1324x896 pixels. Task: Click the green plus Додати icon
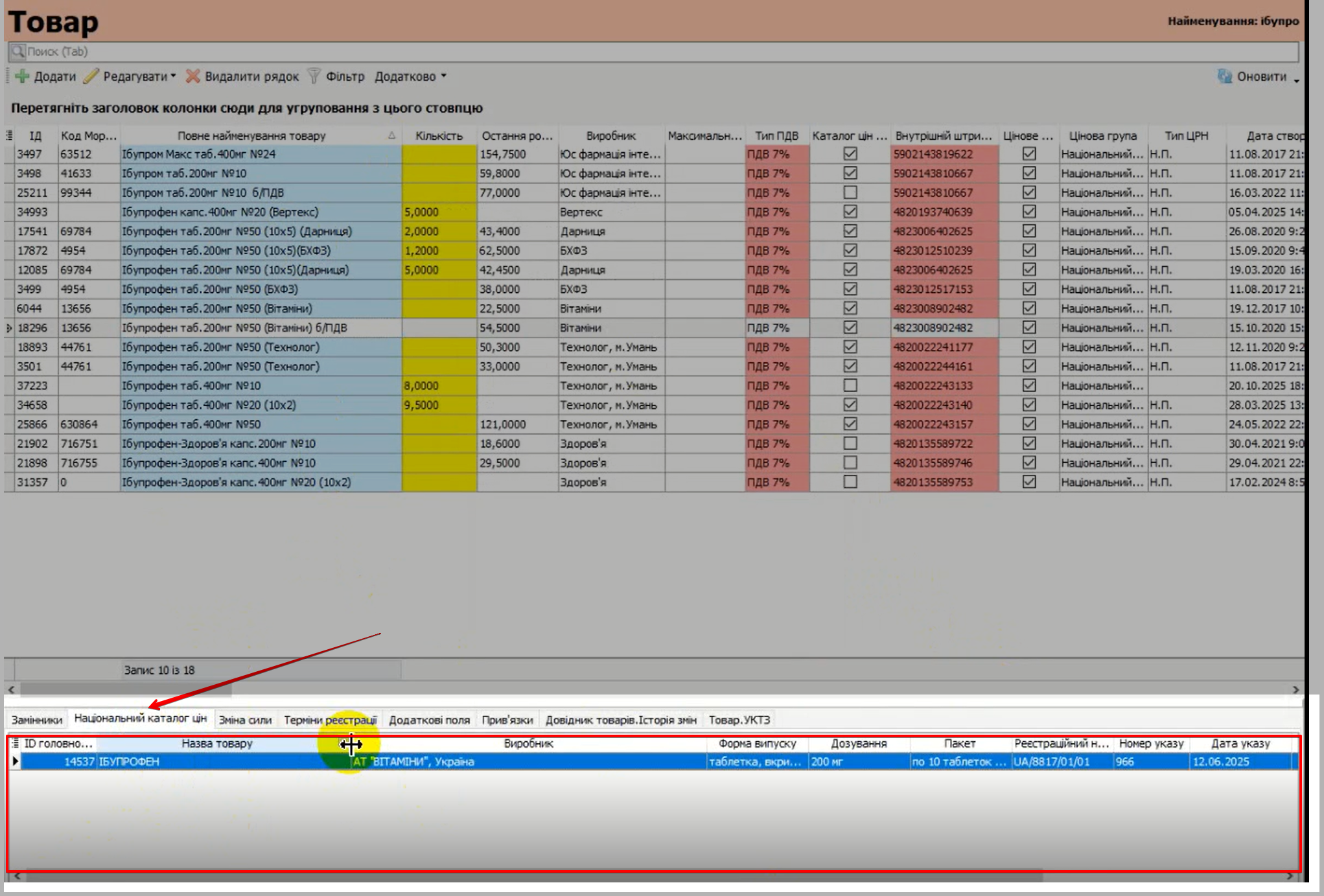click(23, 76)
